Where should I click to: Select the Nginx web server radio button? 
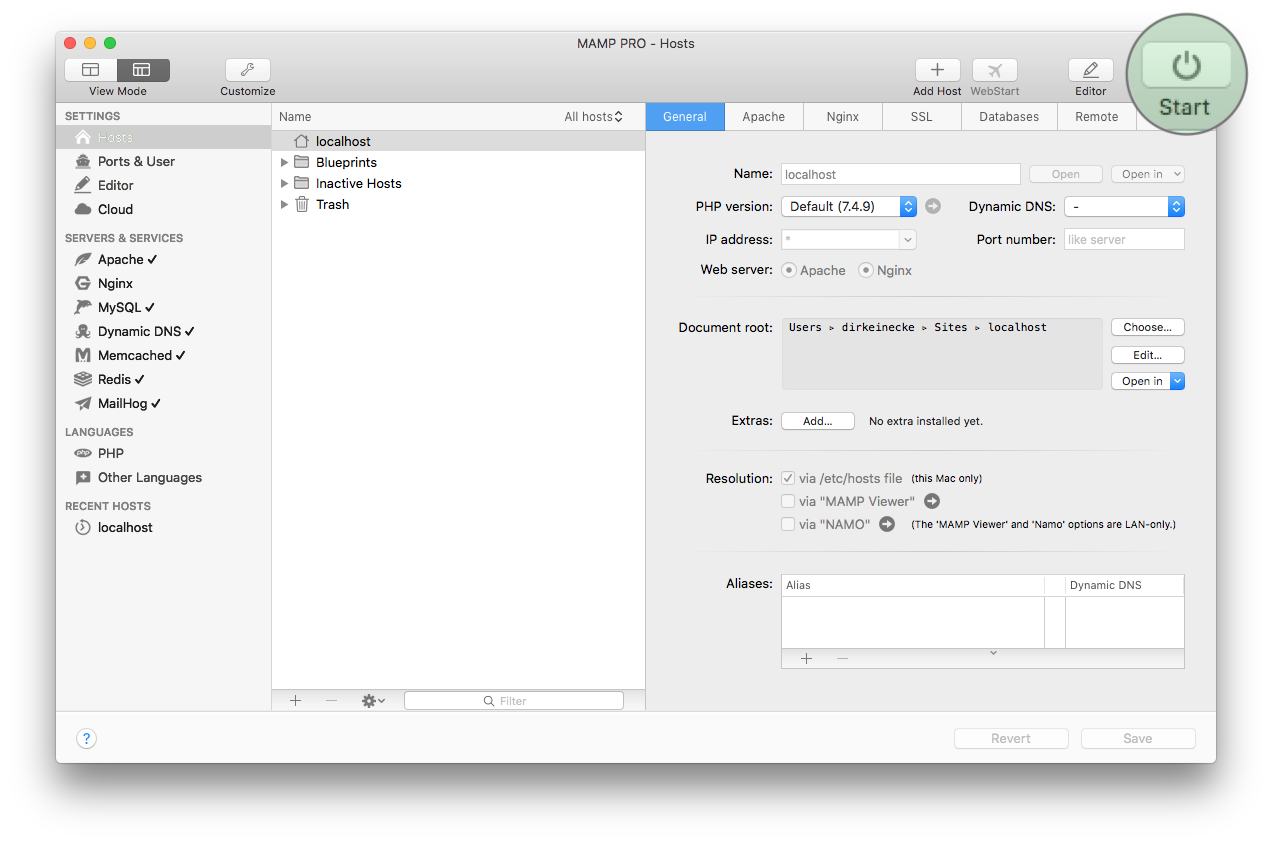point(866,270)
